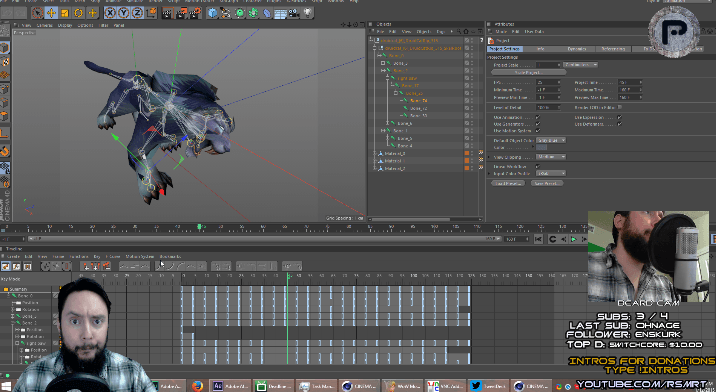Click Make Editable cube in left toolbar

[5, 48]
